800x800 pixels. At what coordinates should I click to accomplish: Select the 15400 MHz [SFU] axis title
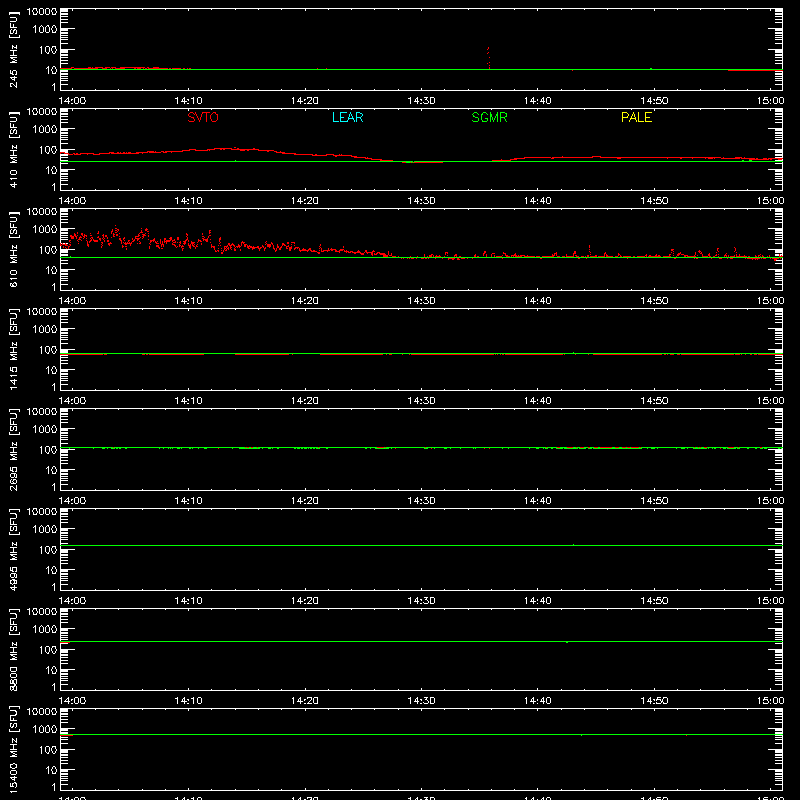[14, 750]
